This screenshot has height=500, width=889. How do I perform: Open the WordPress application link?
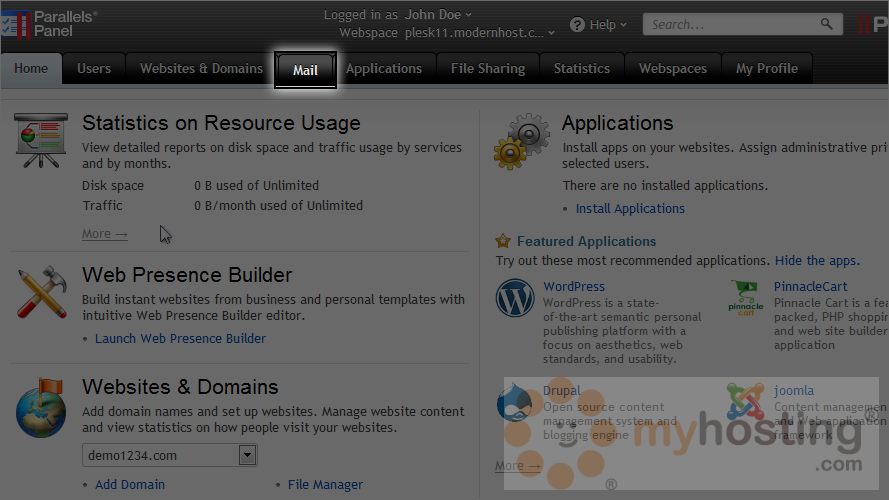tap(574, 287)
